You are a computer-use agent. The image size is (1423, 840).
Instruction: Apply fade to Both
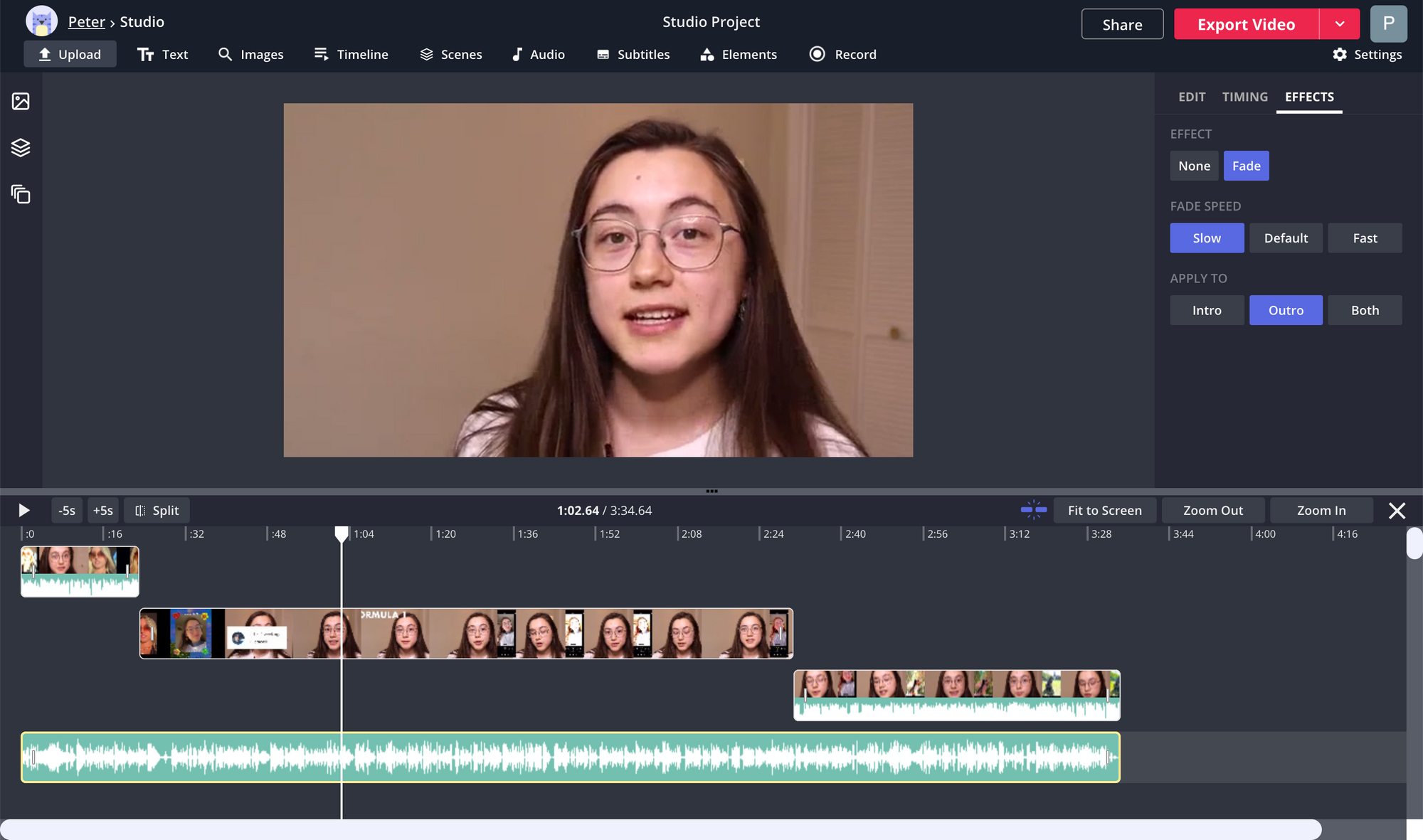(1364, 310)
